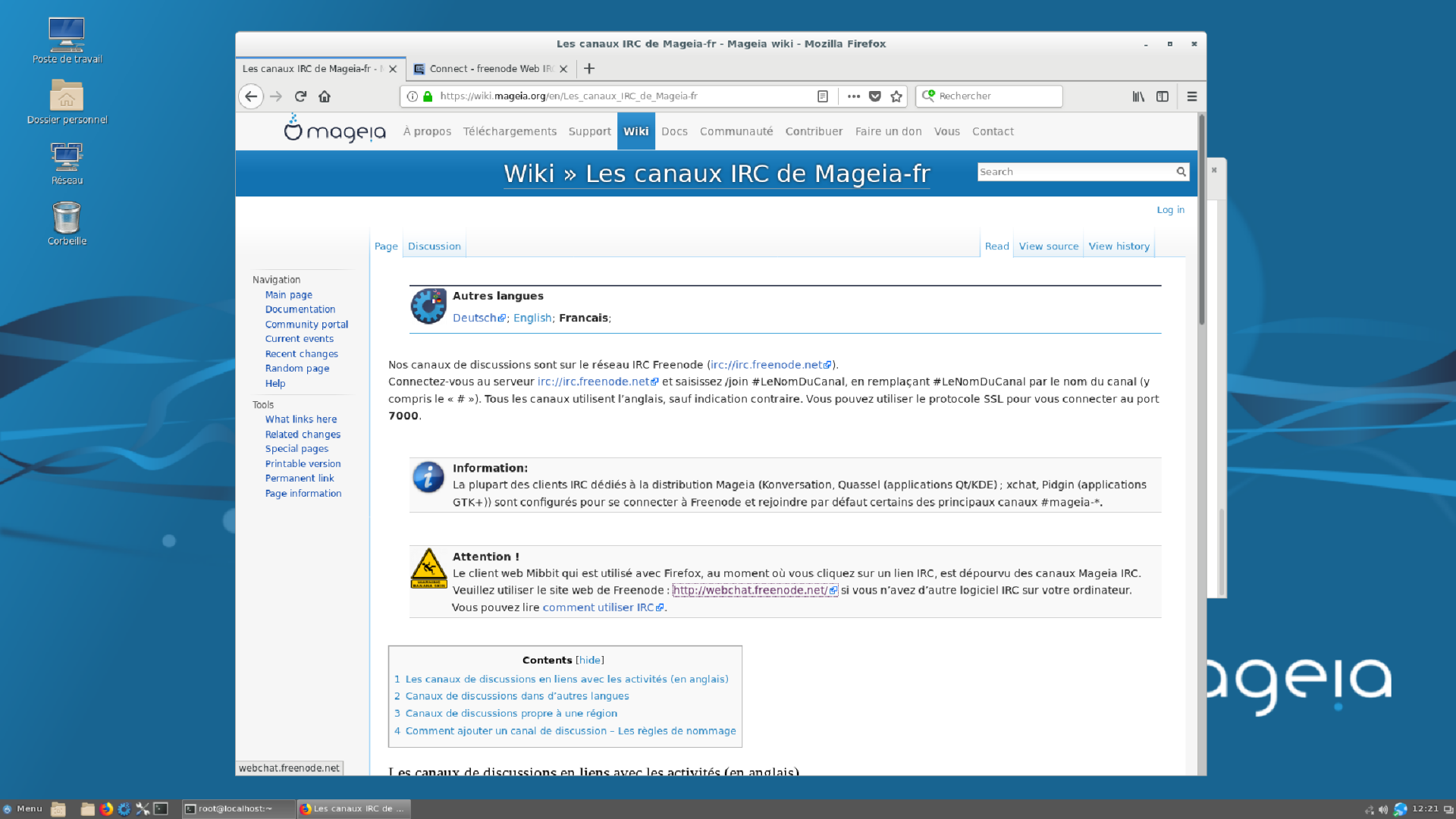1456x819 pixels.
Task: Click the network globe tray icon
Action: point(1400,810)
